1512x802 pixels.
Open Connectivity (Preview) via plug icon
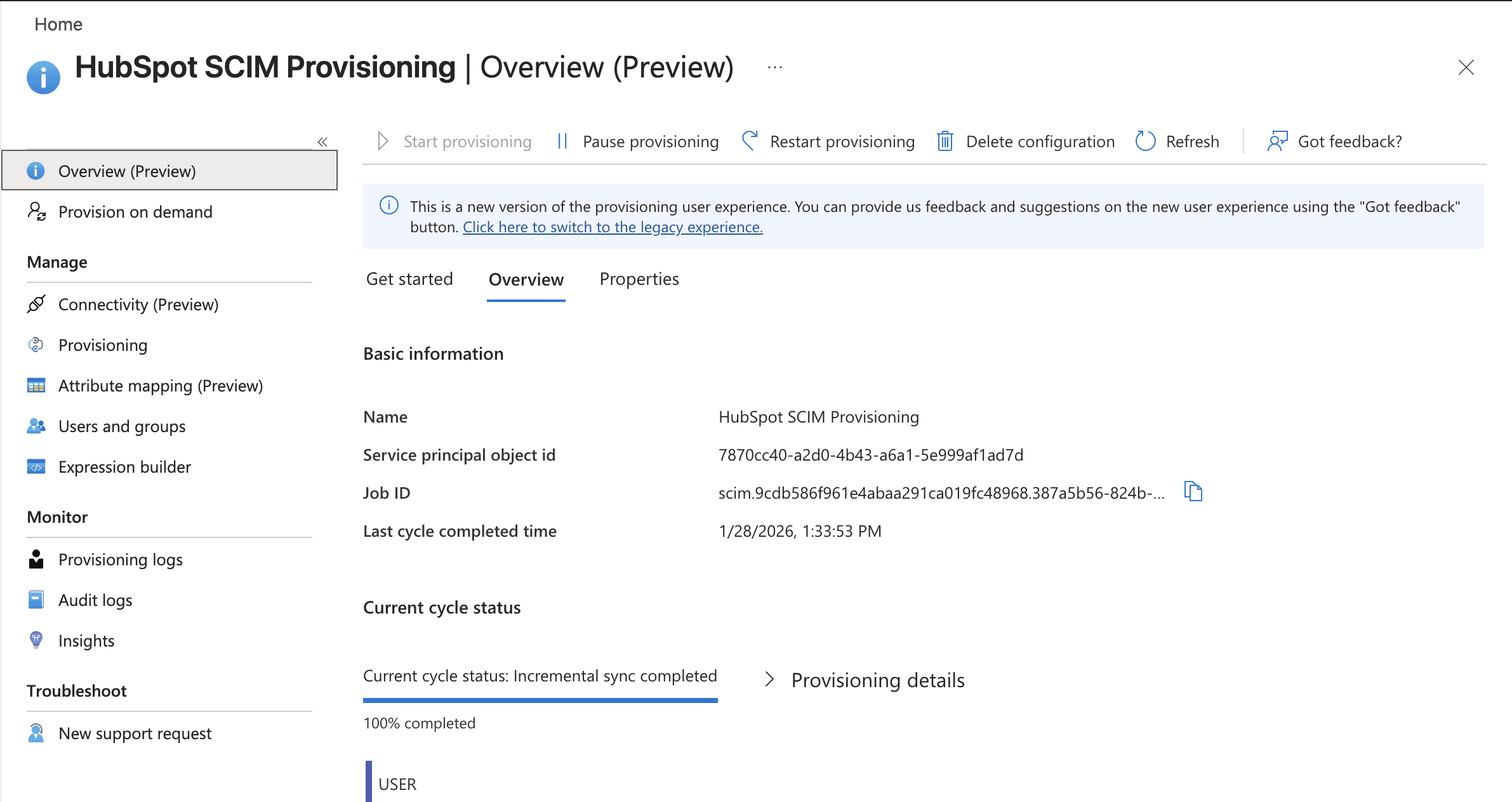[36, 305]
